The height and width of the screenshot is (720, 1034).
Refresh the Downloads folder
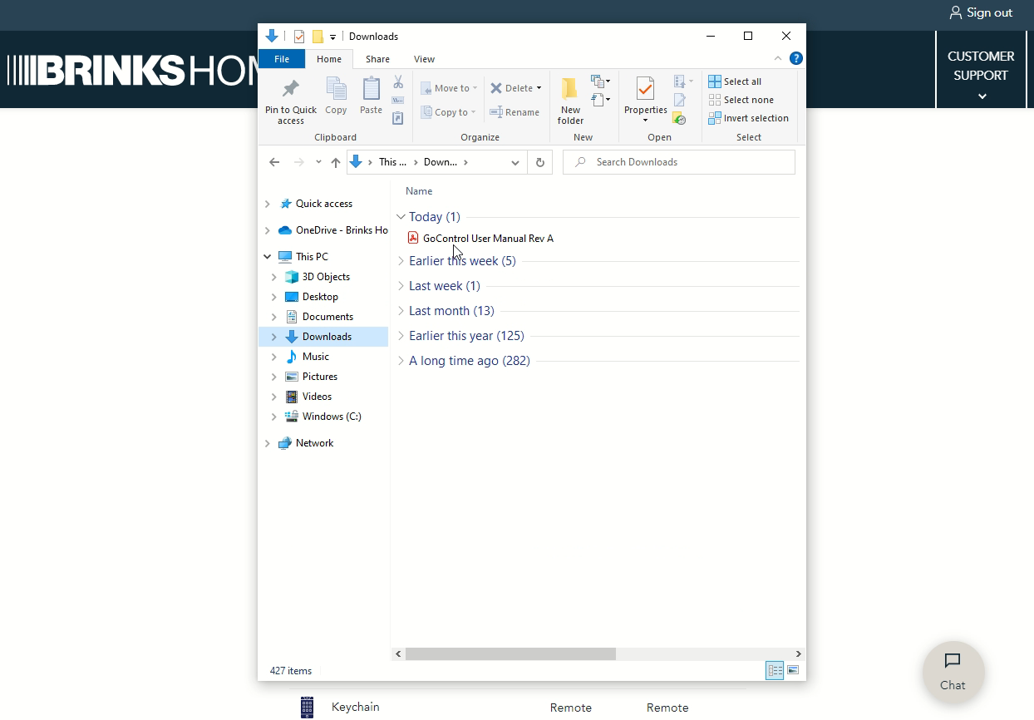540,161
